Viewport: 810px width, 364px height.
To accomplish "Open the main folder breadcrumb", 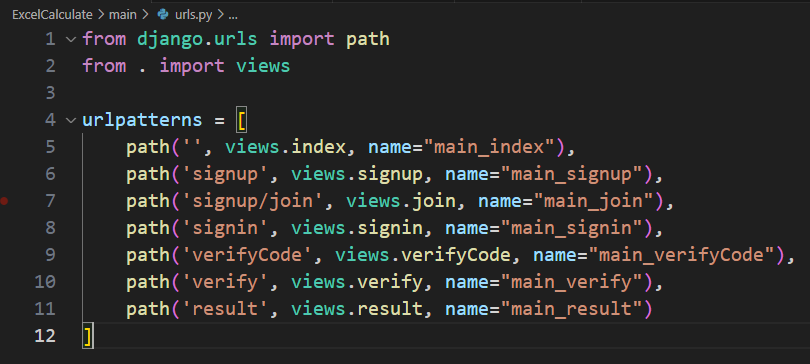I will [122, 15].
